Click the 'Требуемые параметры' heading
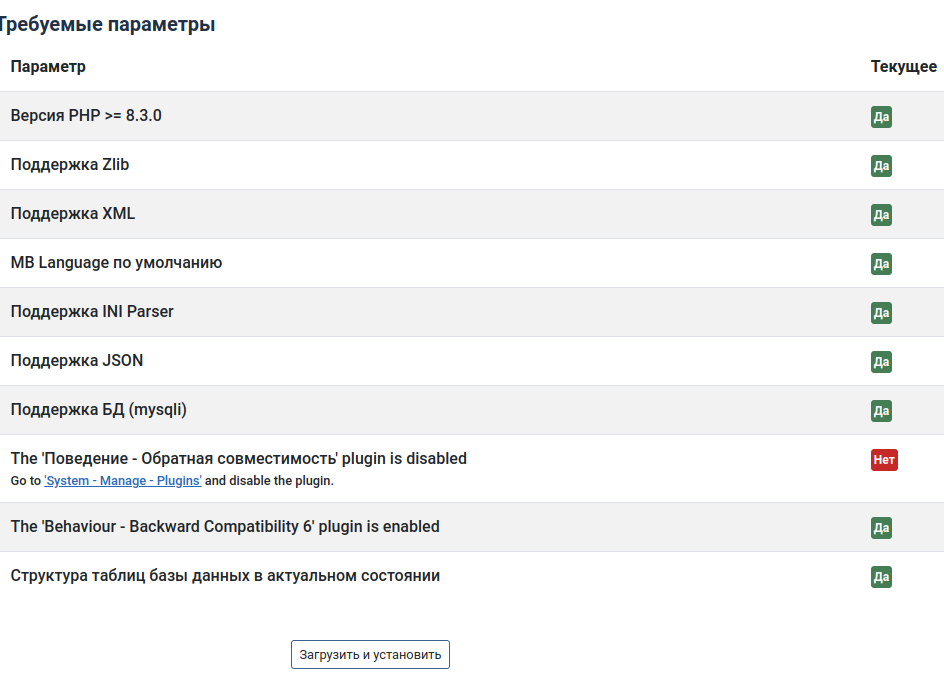The height and width of the screenshot is (676, 944). tap(105, 24)
